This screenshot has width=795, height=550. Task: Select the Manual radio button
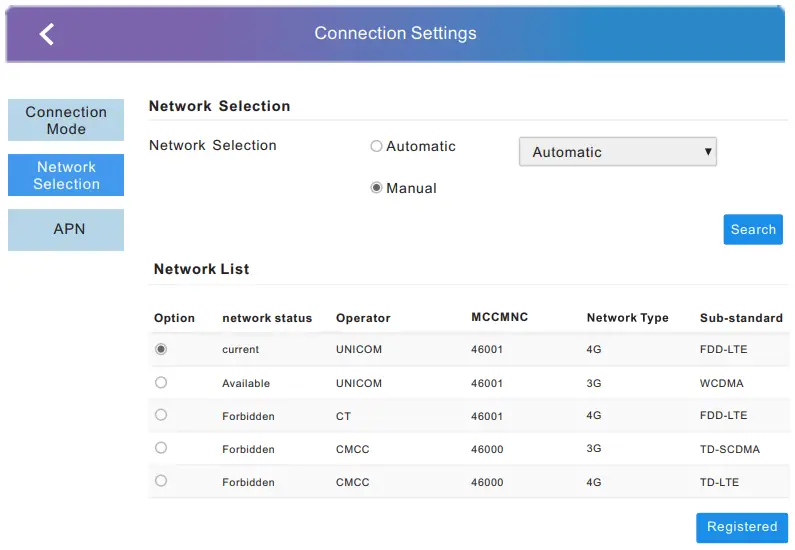pos(376,188)
